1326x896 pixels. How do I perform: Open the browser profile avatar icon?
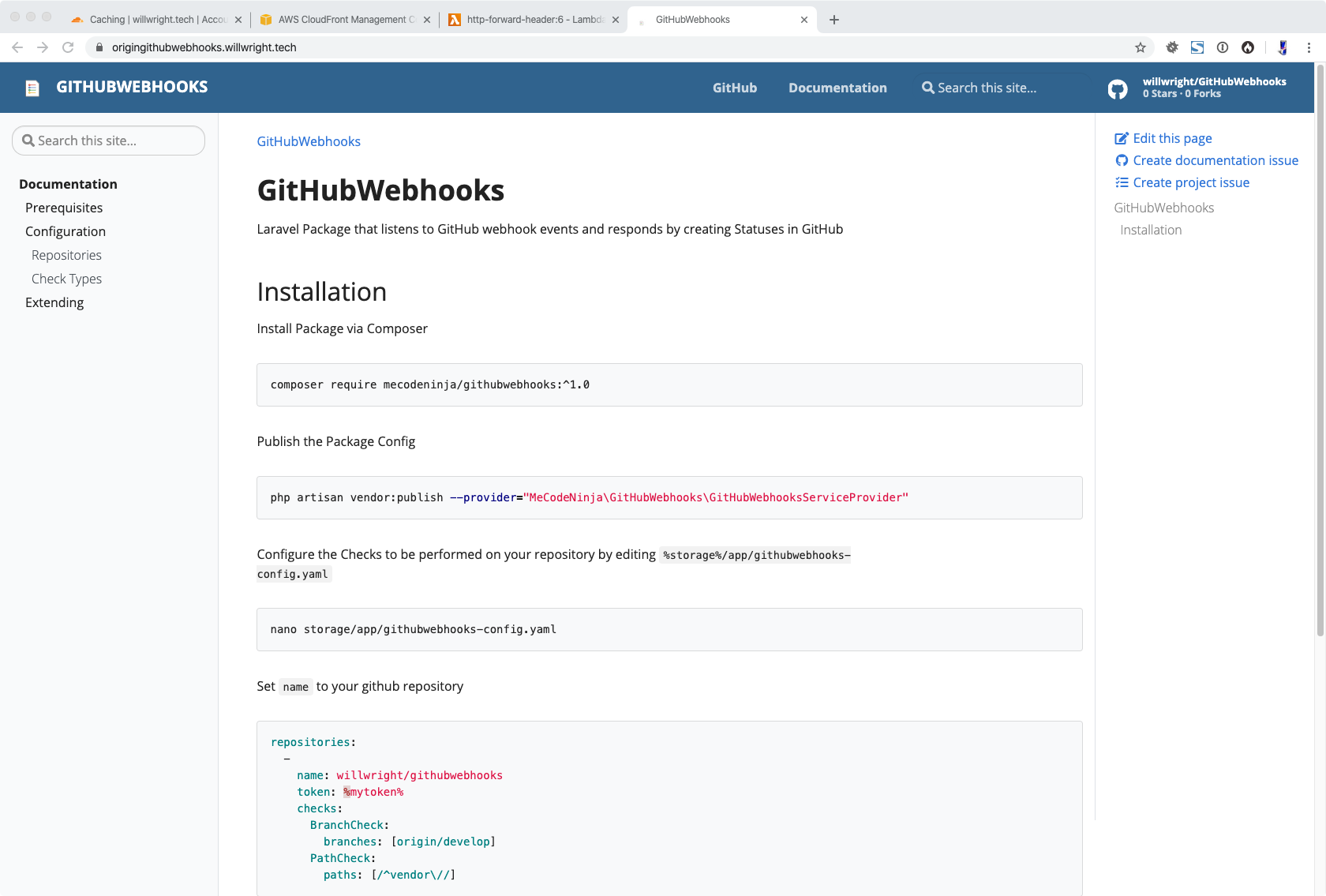point(1283,47)
